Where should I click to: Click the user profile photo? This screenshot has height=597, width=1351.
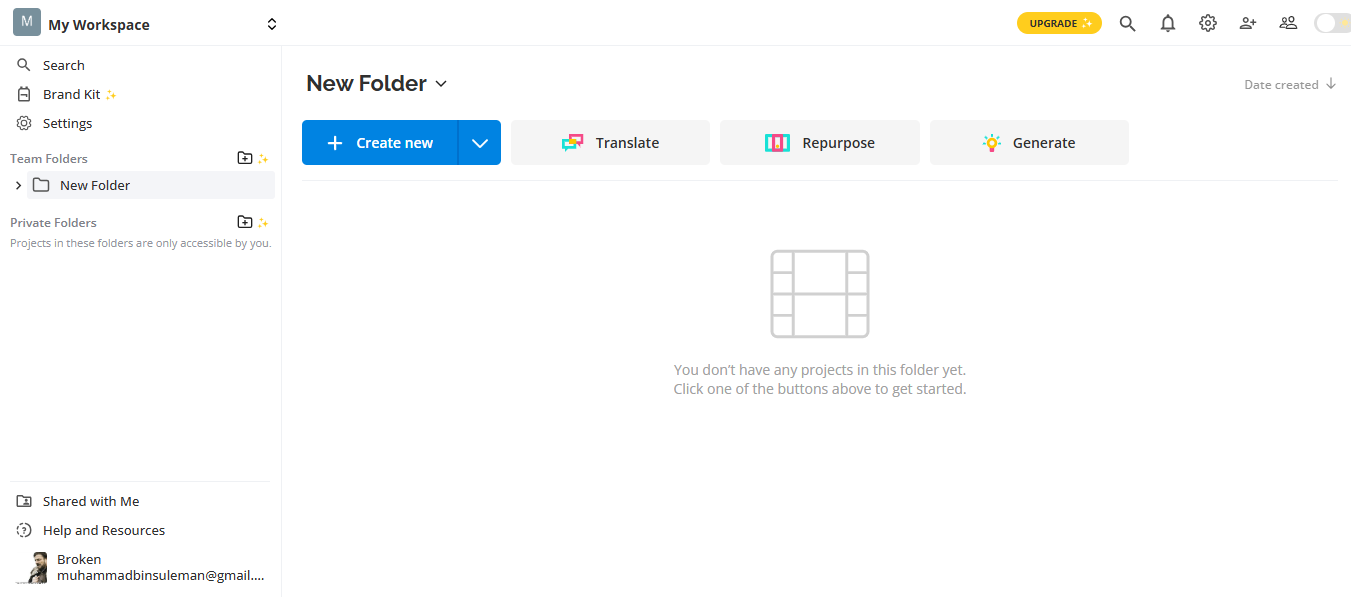point(32,568)
